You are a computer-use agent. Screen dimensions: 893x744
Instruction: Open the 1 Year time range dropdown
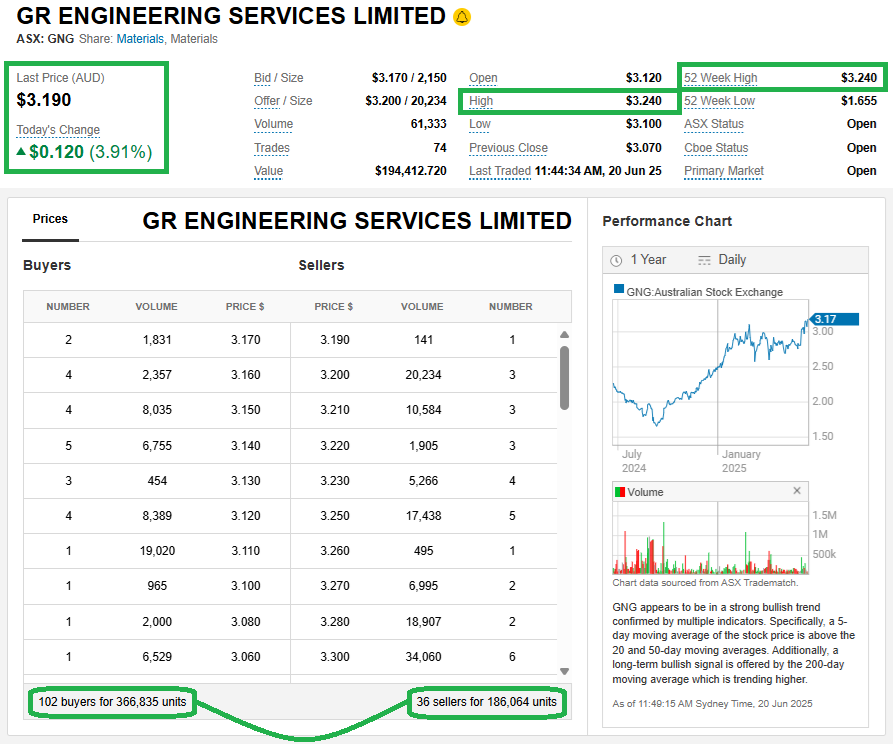pyautogui.click(x=648, y=260)
